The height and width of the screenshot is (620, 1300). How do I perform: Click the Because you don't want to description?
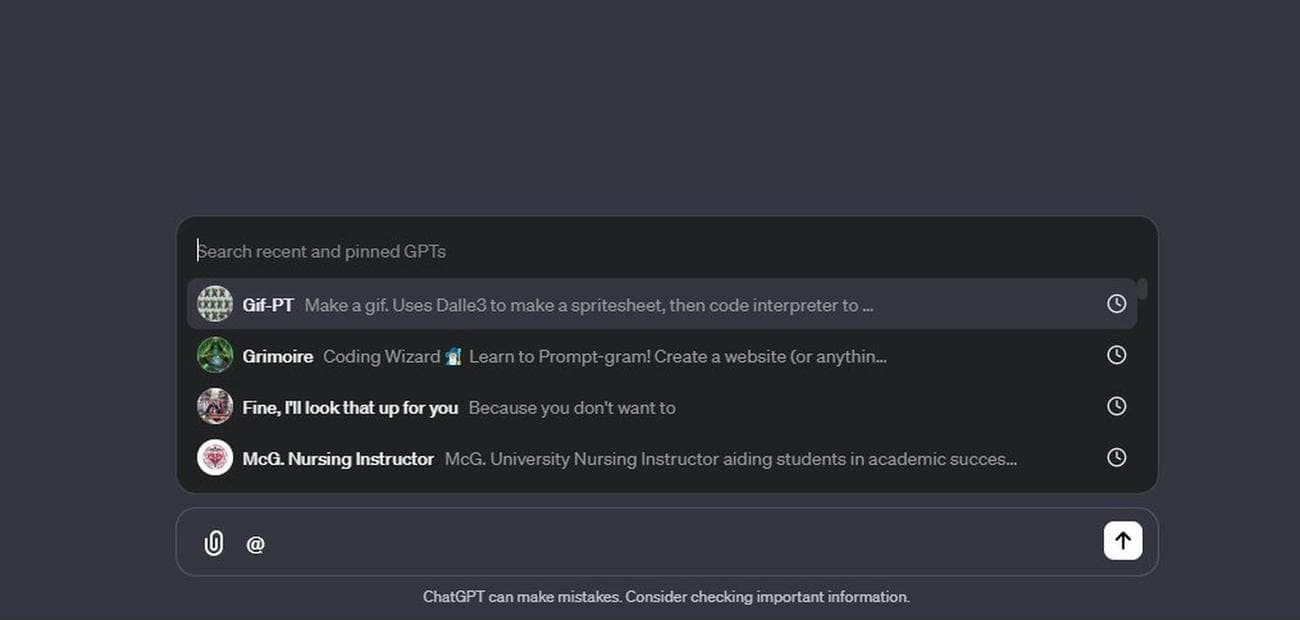click(x=572, y=408)
